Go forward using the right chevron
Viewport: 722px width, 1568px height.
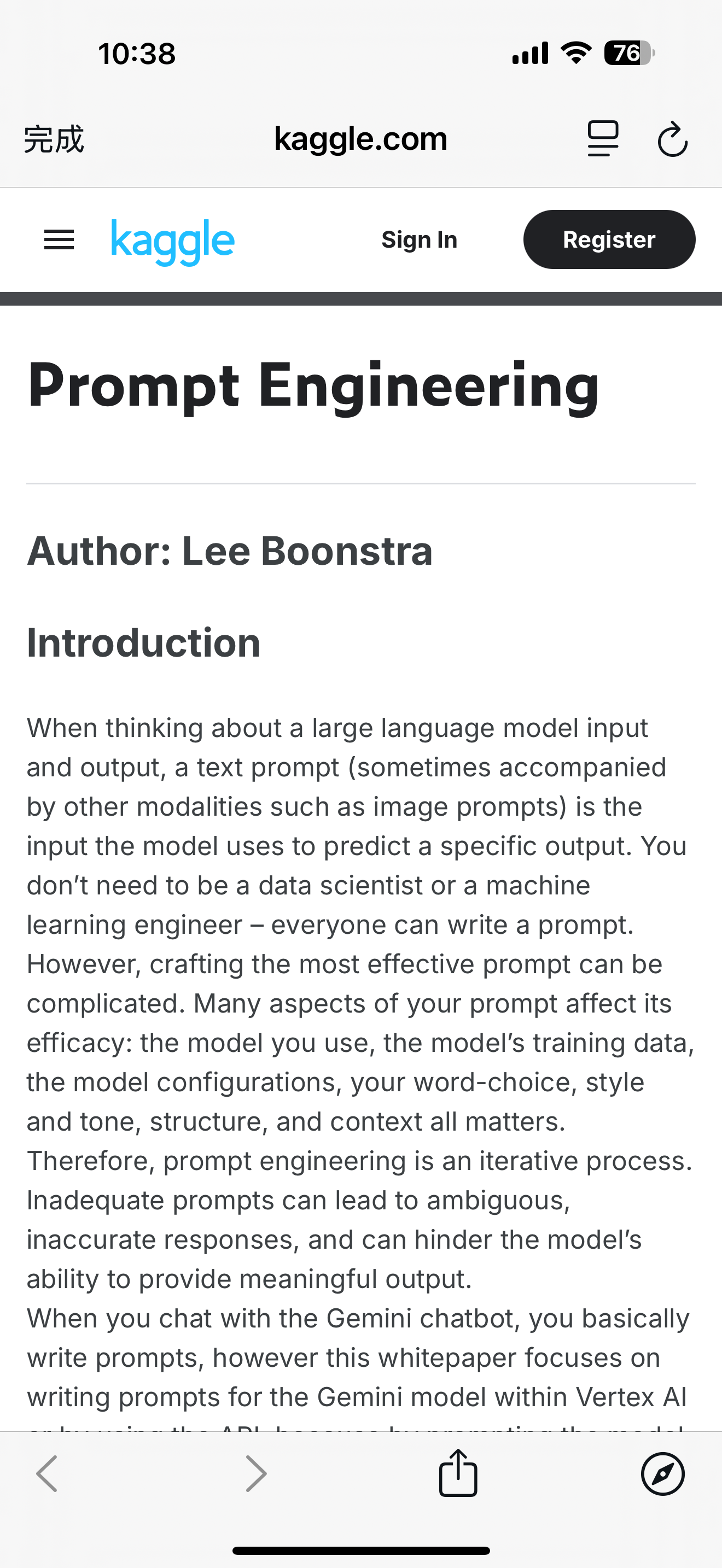(255, 1473)
